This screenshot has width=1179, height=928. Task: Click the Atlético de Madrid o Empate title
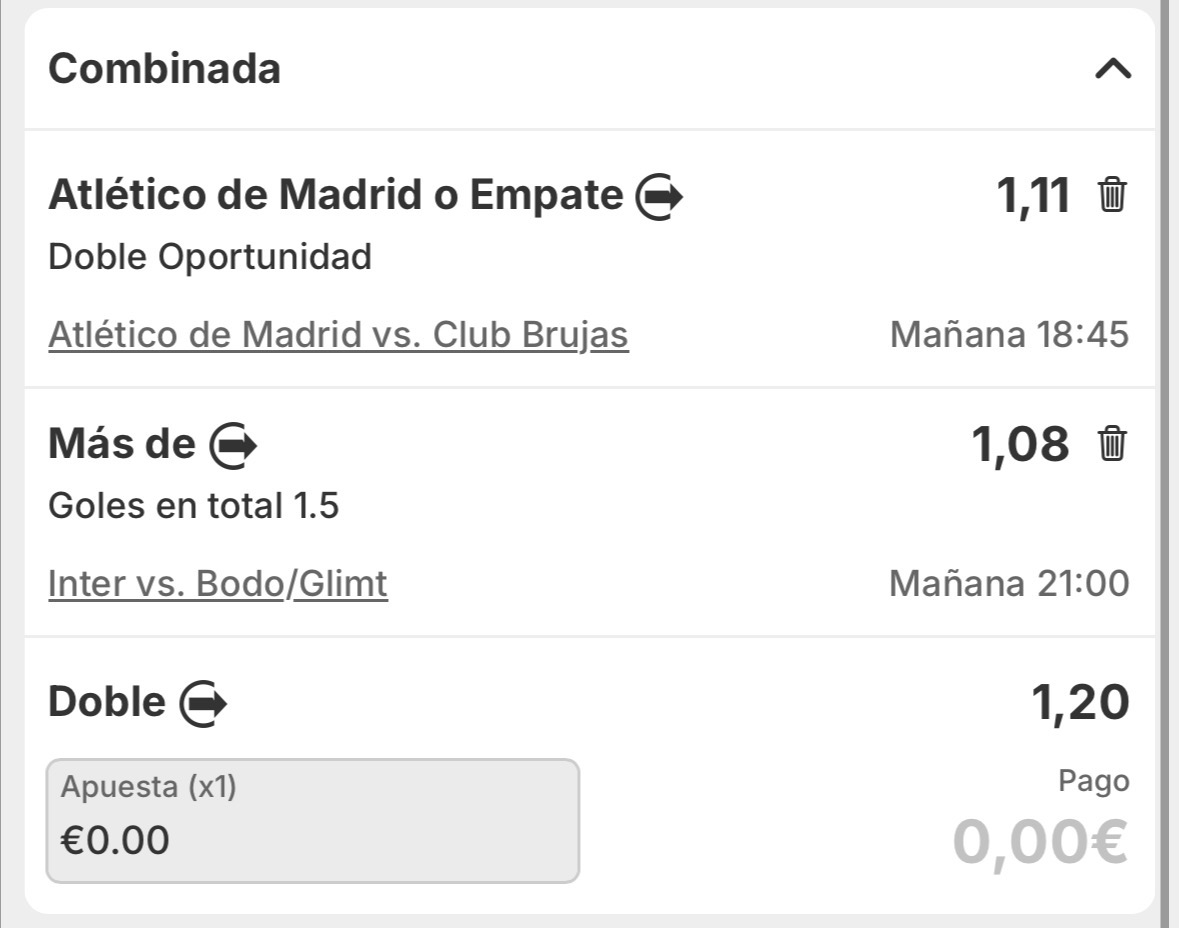[x=335, y=195]
